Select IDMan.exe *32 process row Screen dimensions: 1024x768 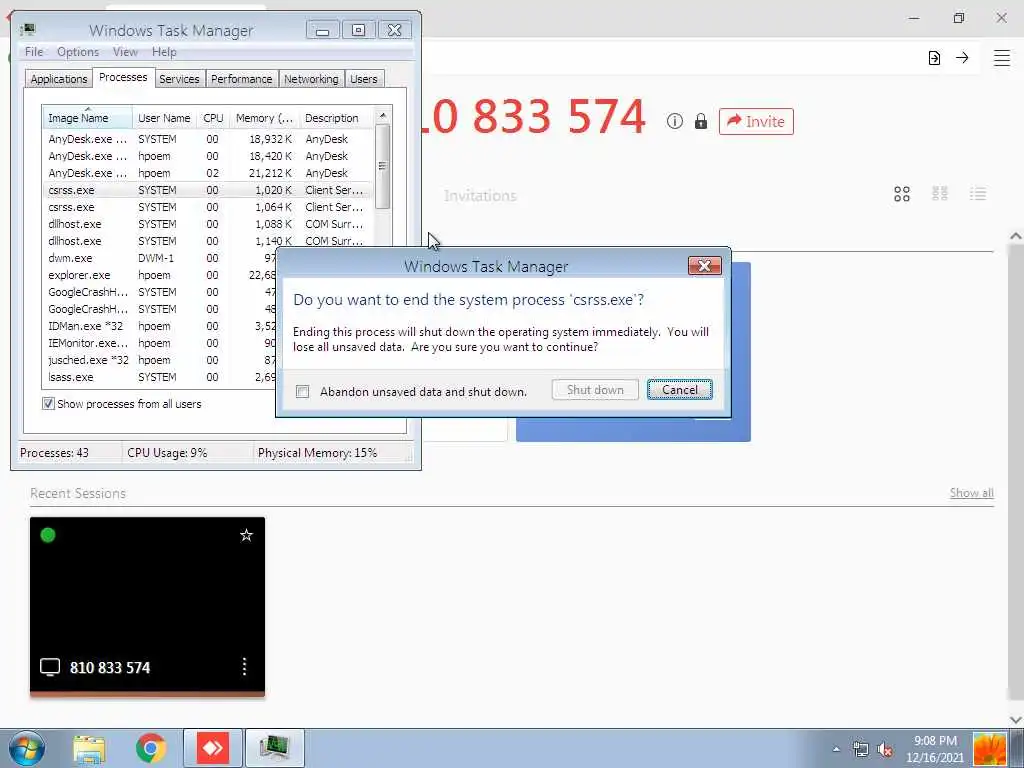click(160, 326)
